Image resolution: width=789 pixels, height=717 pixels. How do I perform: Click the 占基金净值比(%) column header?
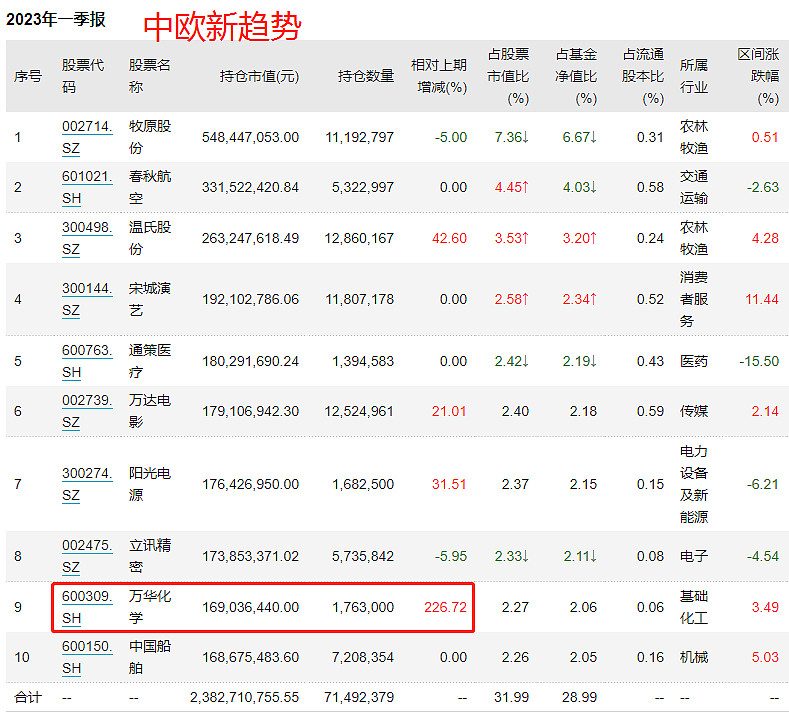(576, 76)
